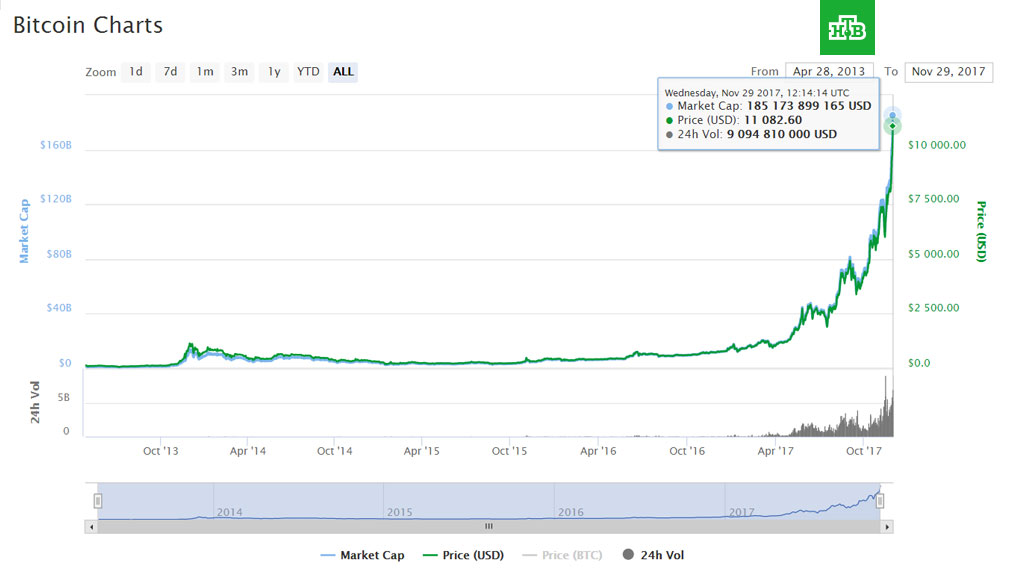Edit the To date field

(x=948, y=72)
